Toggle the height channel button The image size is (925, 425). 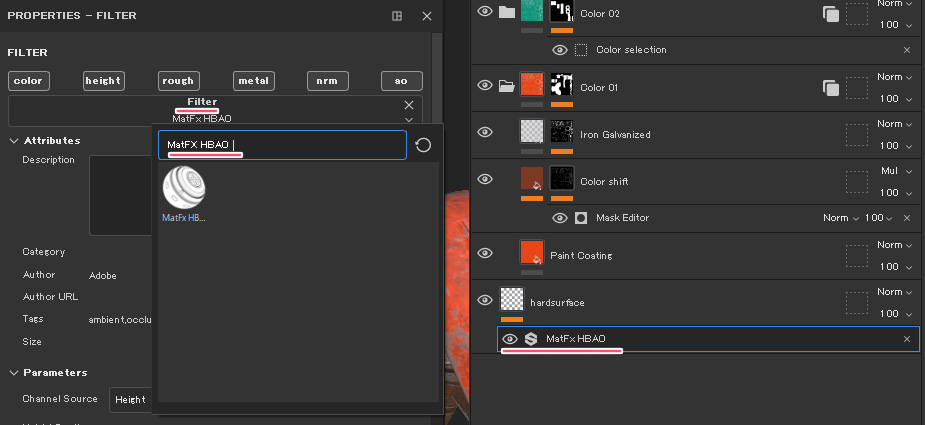click(103, 81)
